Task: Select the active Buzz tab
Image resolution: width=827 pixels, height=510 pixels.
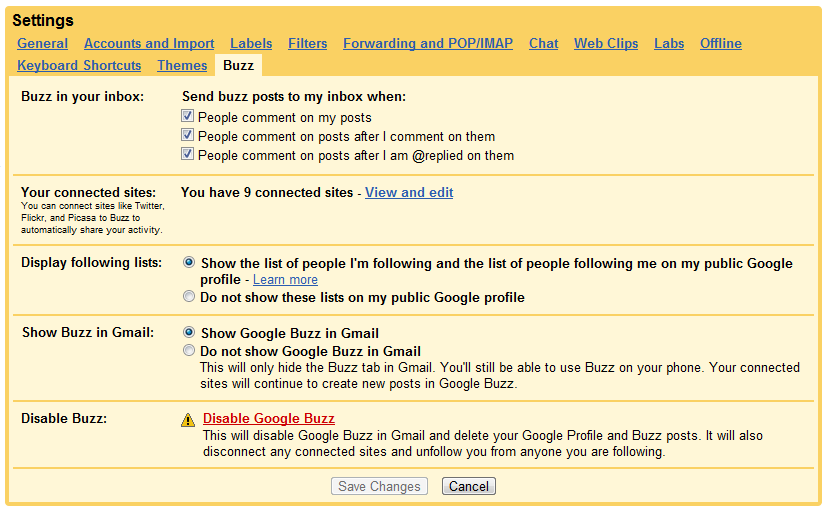Action: tap(238, 65)
